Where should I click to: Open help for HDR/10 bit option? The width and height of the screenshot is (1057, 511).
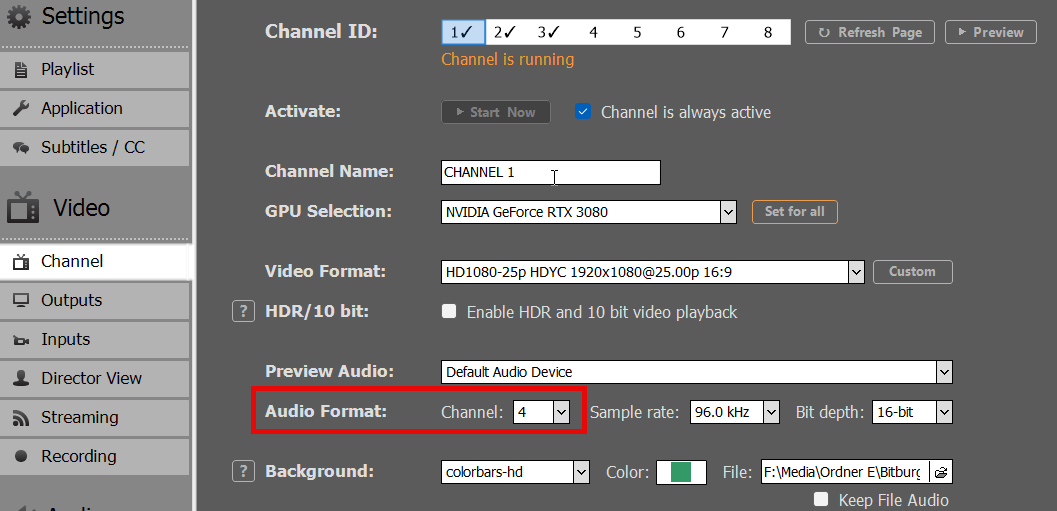tap(243, 311)
